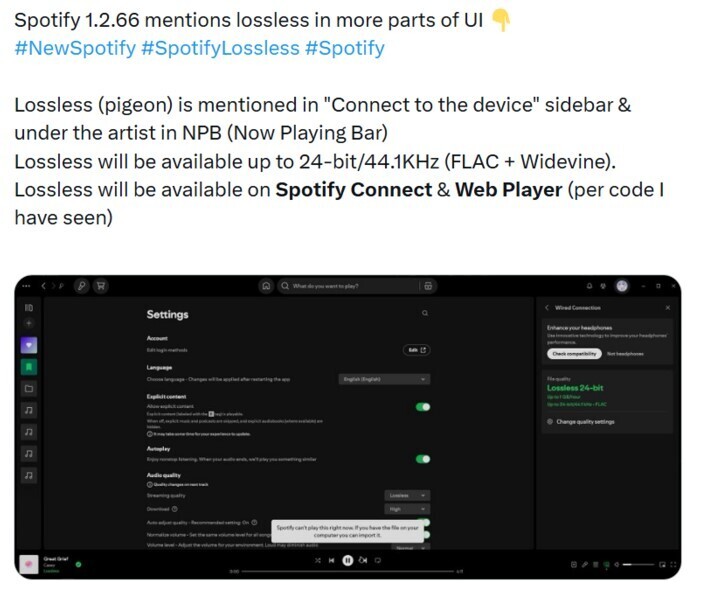
Task: Click the What do you want to play search field
Action: point(349,286)
